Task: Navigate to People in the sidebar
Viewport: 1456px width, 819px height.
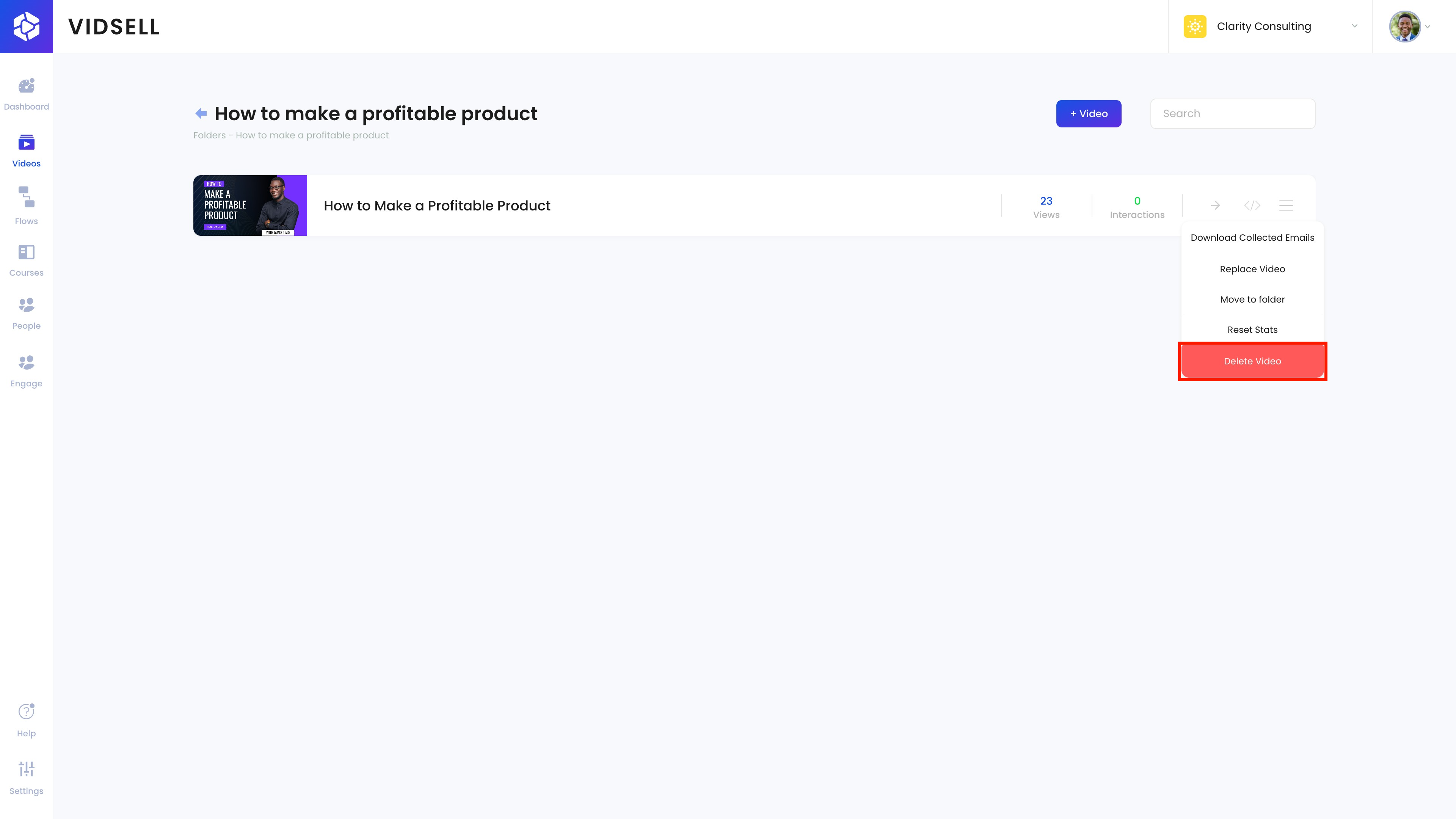Action: click(27, 305)
